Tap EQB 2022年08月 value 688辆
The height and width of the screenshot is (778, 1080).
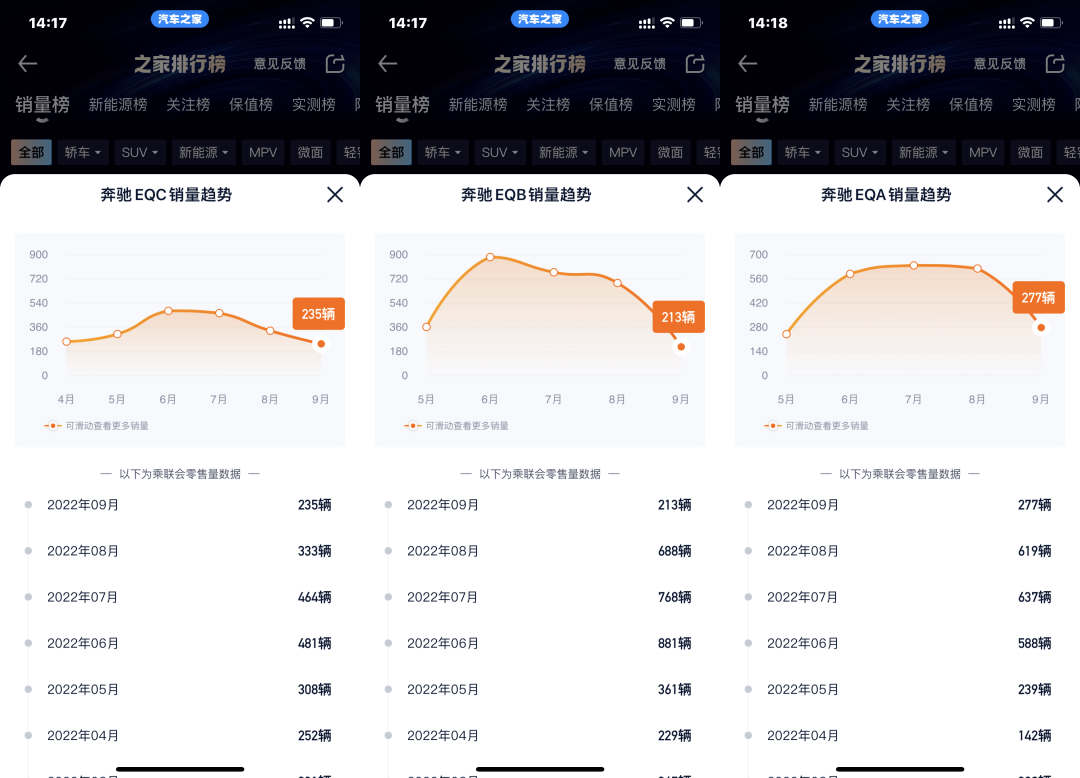tap(674, 551)
